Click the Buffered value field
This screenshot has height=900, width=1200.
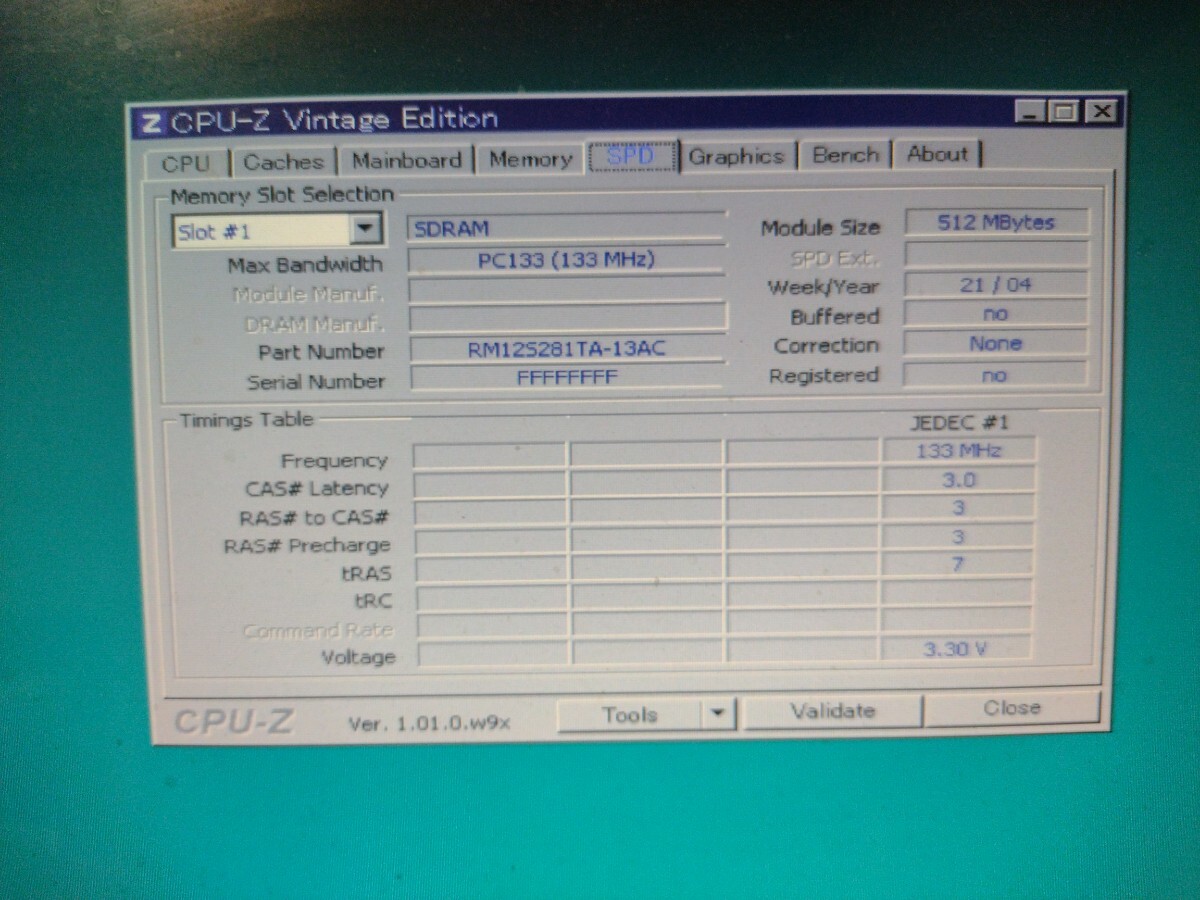pyautogui.click(x=995, y=314)
